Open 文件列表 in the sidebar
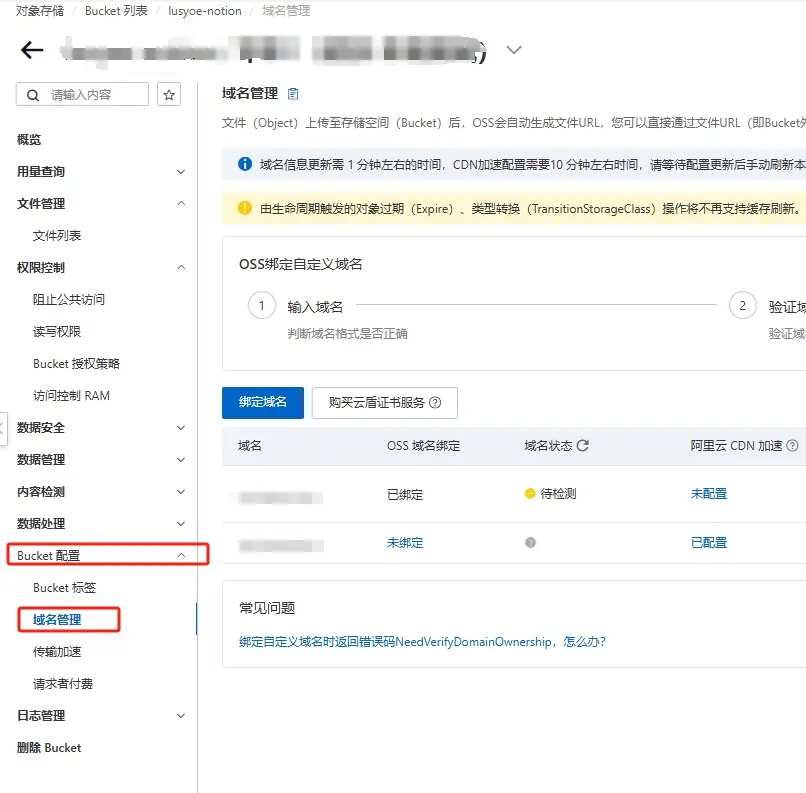Screen dimensions: 806x793 coord(57,235)
